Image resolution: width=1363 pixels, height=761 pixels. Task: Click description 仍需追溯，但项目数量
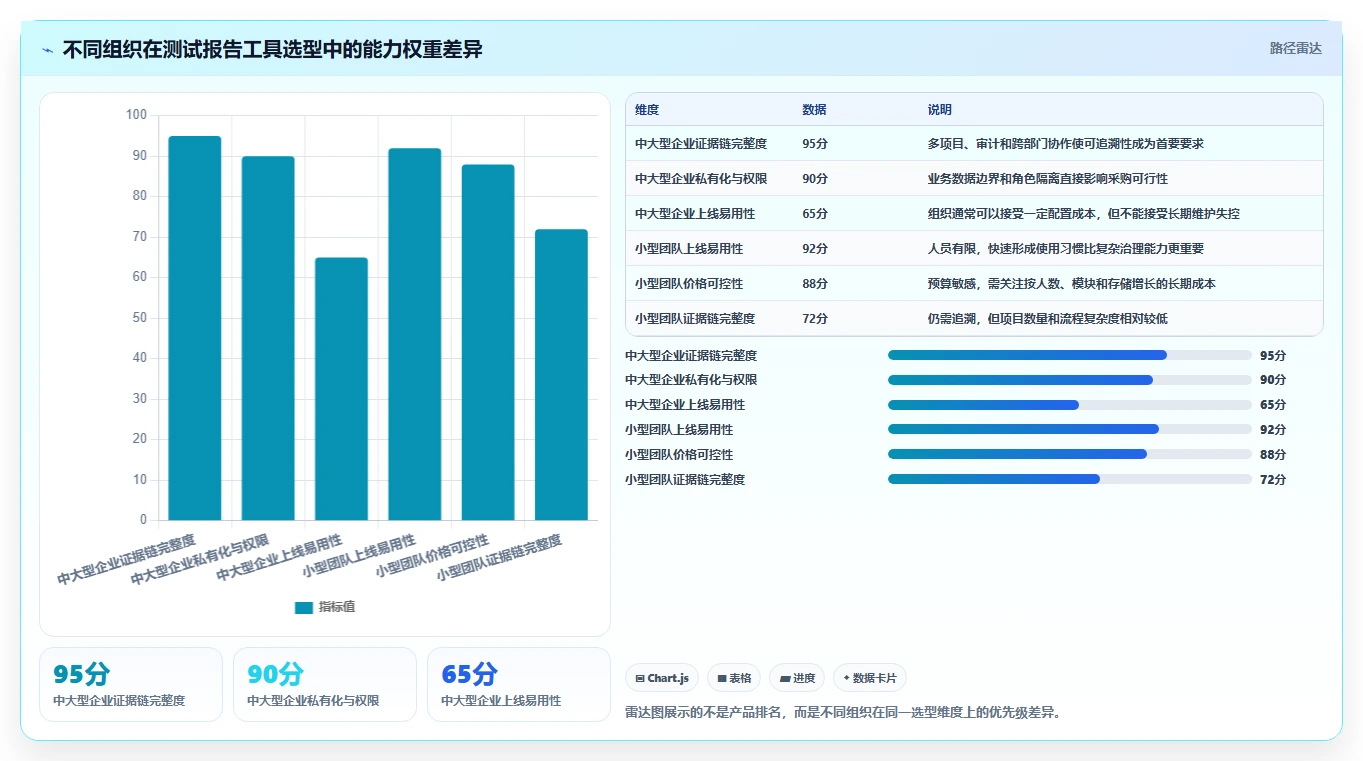1048,319
